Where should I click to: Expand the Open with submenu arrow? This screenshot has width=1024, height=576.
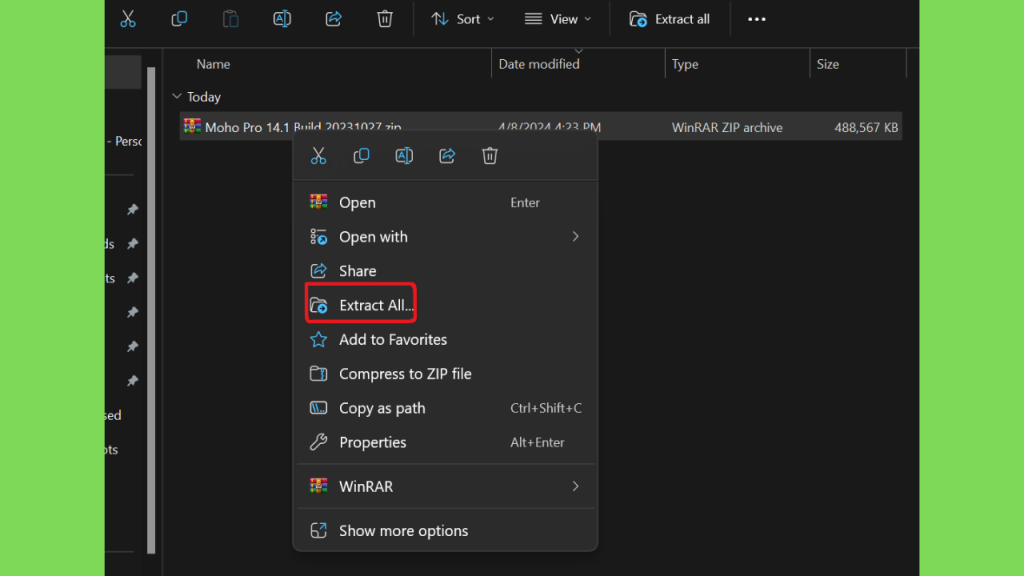pyautogui.click(x=575, y=236)
